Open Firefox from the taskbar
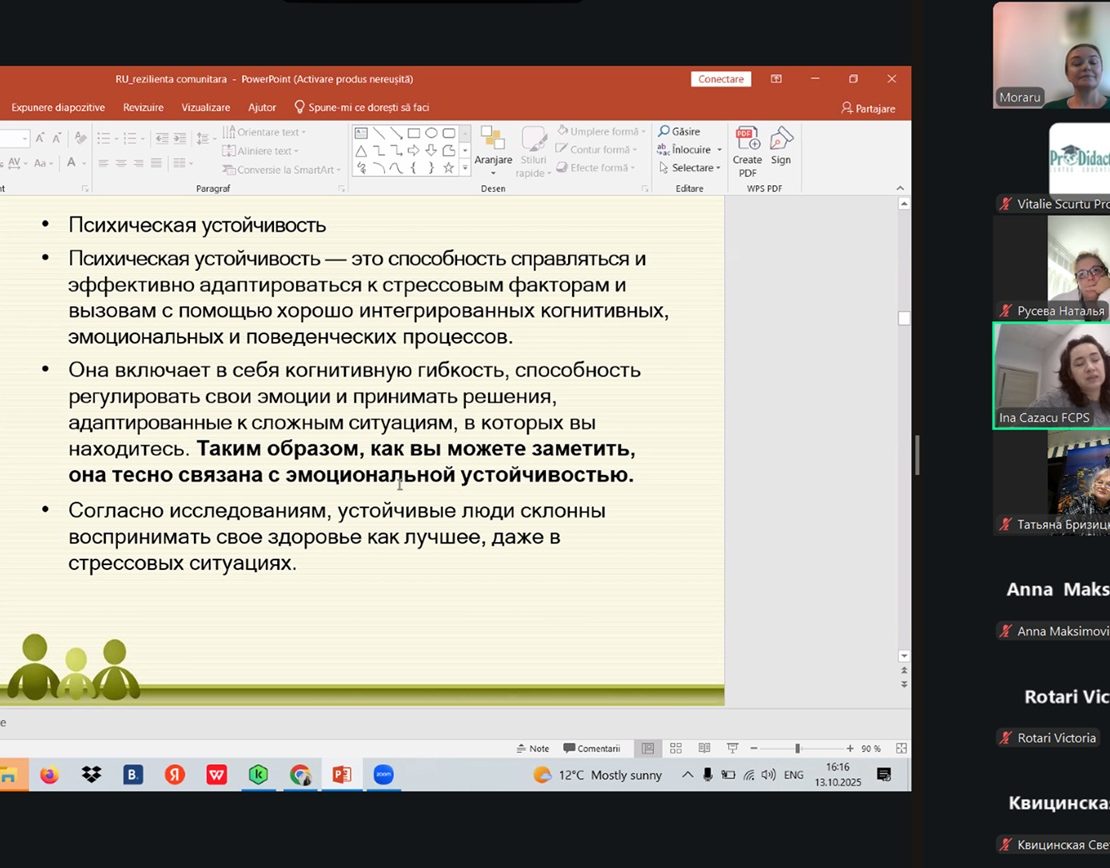Viewport: 1110px width, 868px height. 49,775
